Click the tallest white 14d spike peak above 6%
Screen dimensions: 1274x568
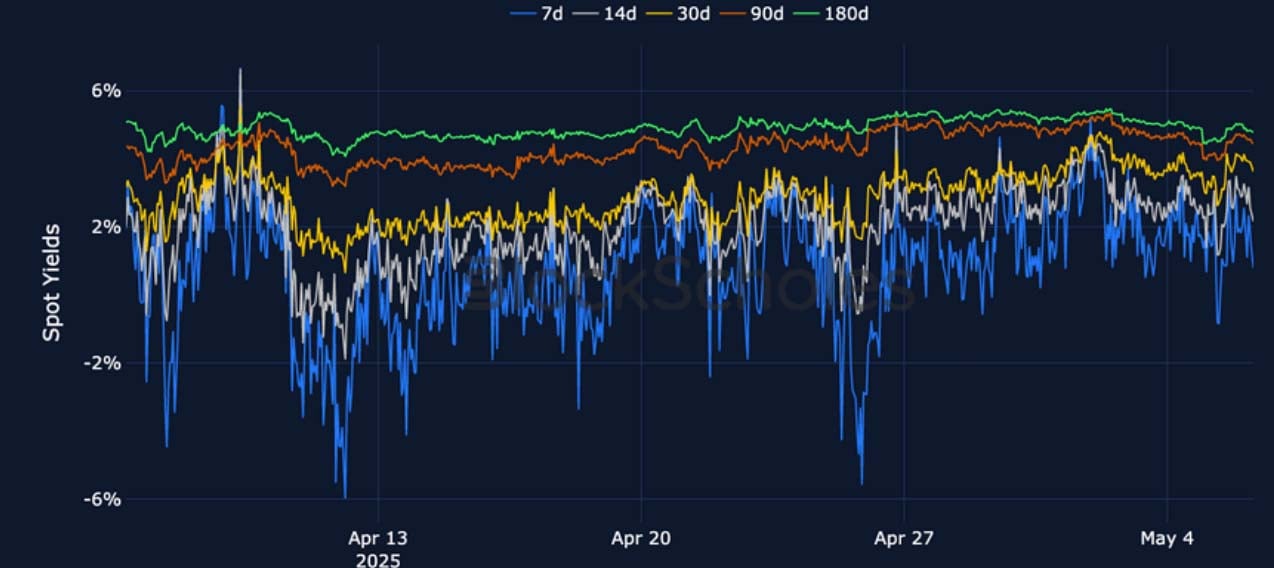pyautogui.click(x=240, y=70)
